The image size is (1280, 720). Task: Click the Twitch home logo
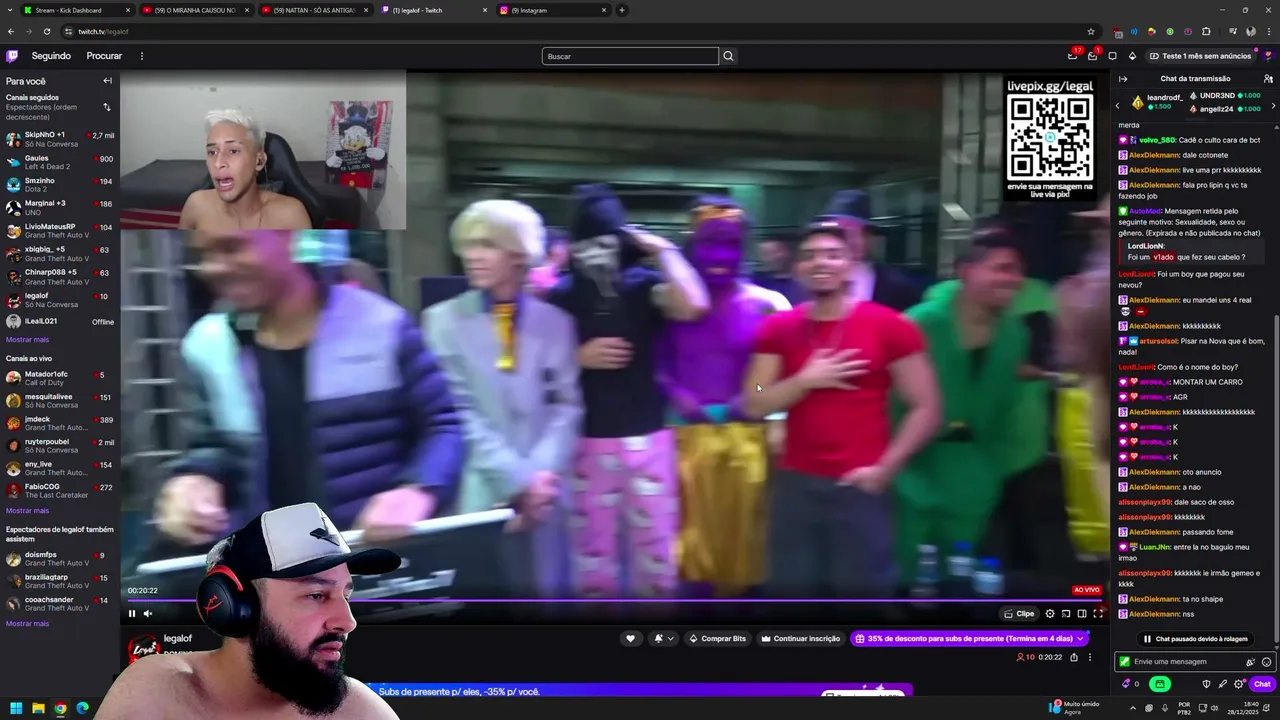click(12, 56)
